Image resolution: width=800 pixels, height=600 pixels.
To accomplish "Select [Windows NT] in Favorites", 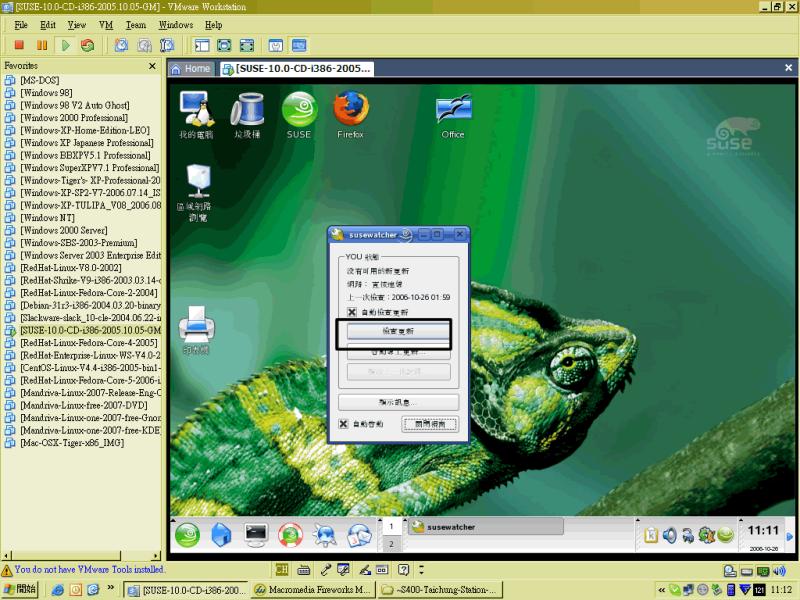I will [x=47, y=218].
